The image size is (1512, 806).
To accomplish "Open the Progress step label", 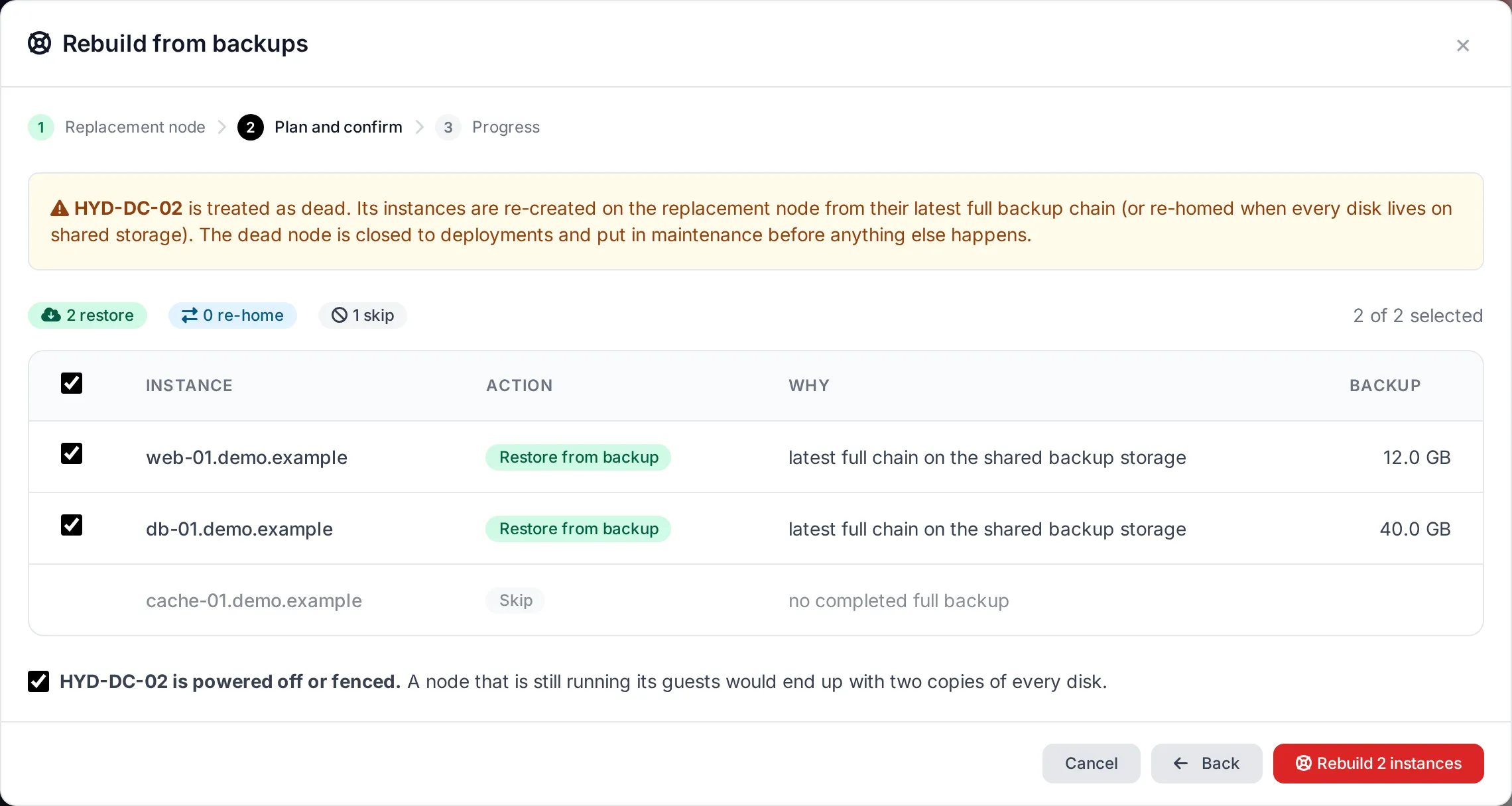I will click(506, 127).
